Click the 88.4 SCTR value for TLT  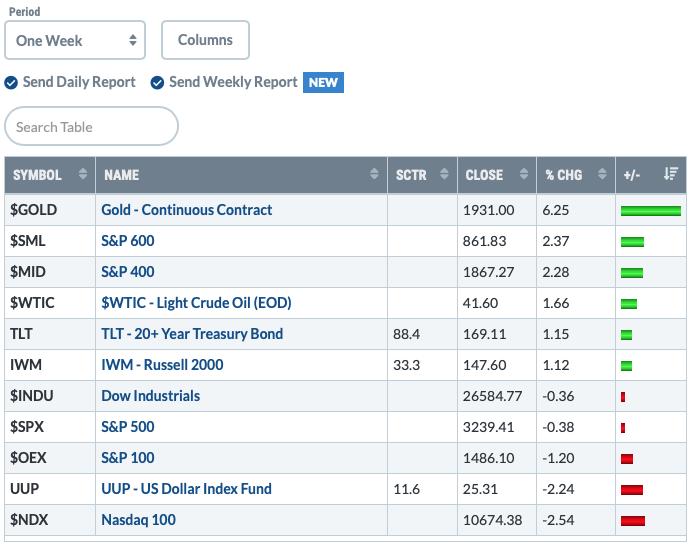(406, 334)
